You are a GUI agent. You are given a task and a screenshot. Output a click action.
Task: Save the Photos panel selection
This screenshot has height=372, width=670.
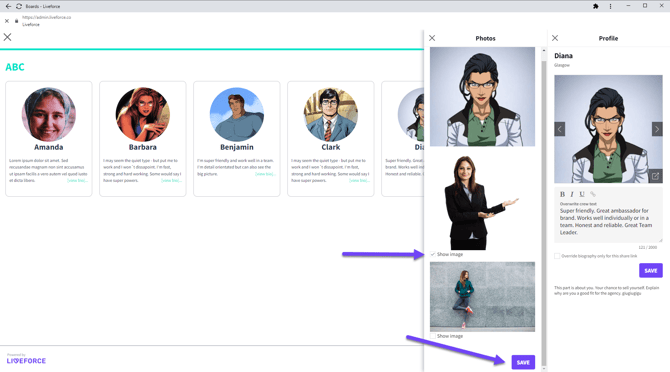point(523,362)
